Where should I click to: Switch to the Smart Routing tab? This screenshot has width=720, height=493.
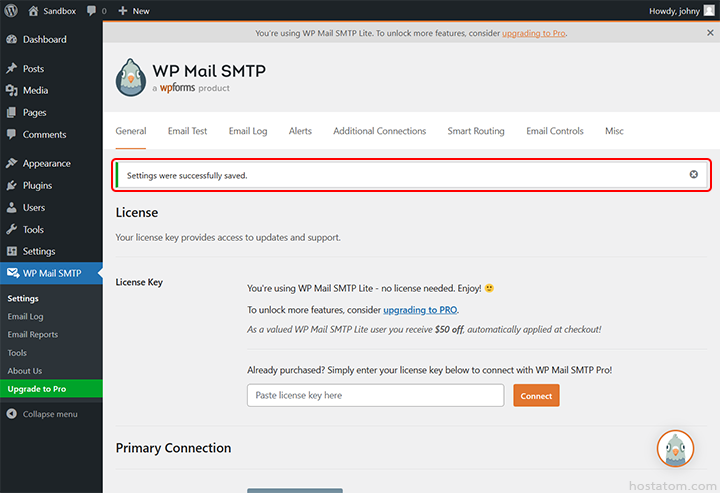tap(476, 131)
